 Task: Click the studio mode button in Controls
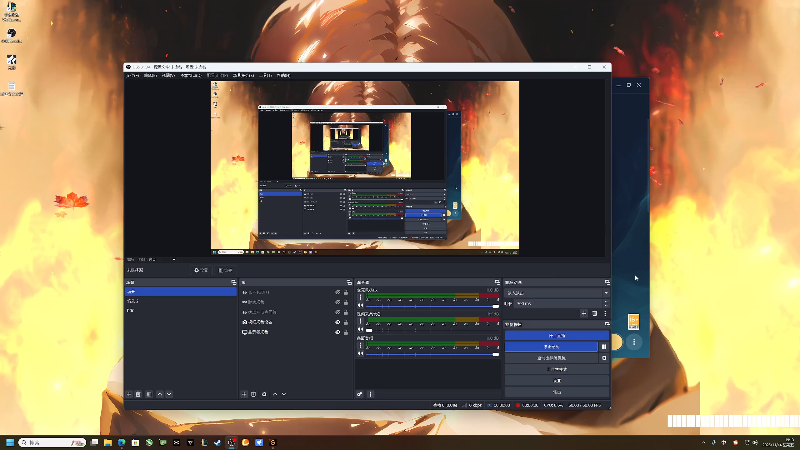[557, 369]
